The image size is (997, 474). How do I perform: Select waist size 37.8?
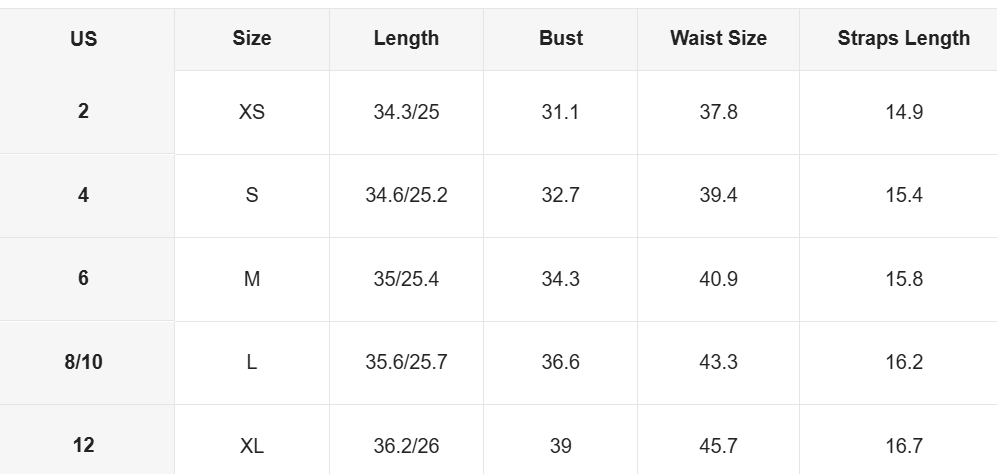pyautogui.click(x=718, y=112)
